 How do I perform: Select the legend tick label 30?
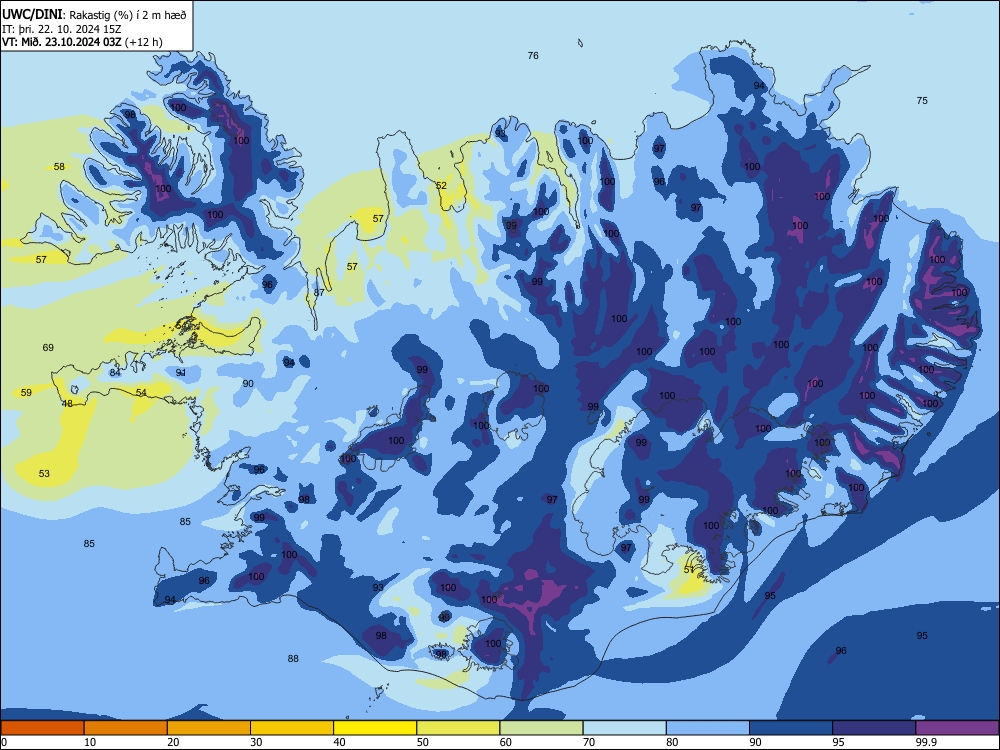coord(256,742)
